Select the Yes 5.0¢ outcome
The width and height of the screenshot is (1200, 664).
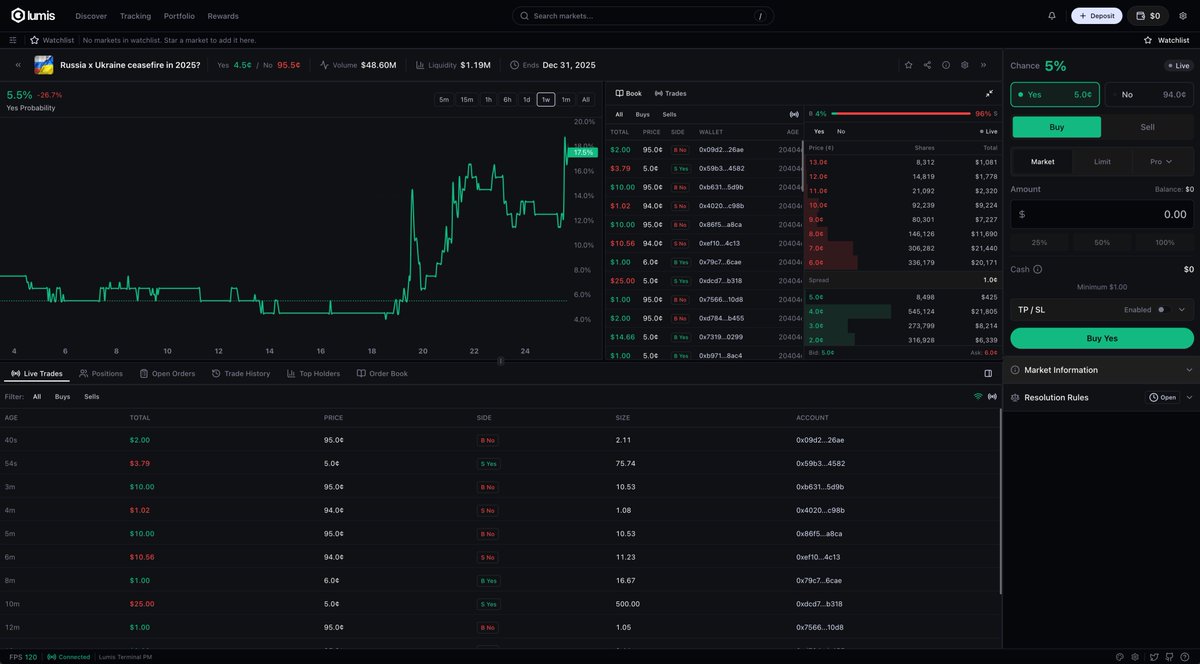click(x=1055, y=94)
